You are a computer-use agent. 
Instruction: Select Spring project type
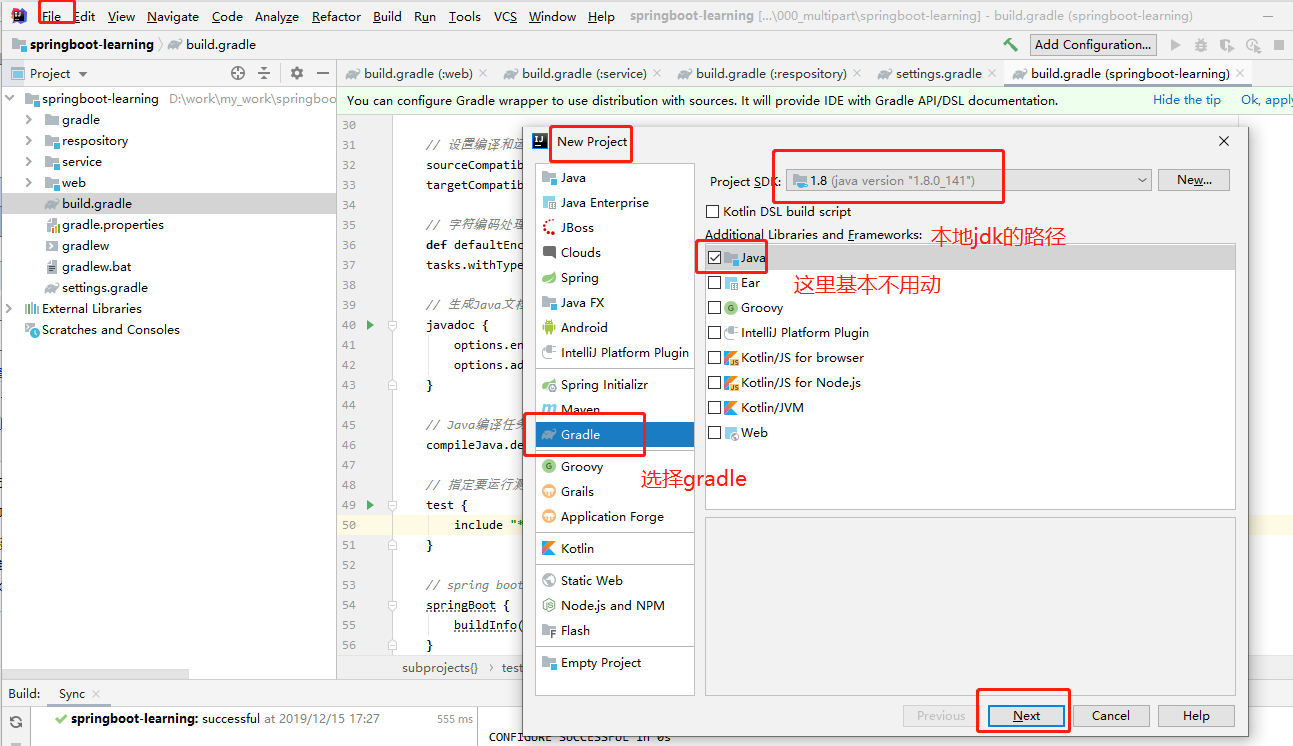[x=615, y=277]
